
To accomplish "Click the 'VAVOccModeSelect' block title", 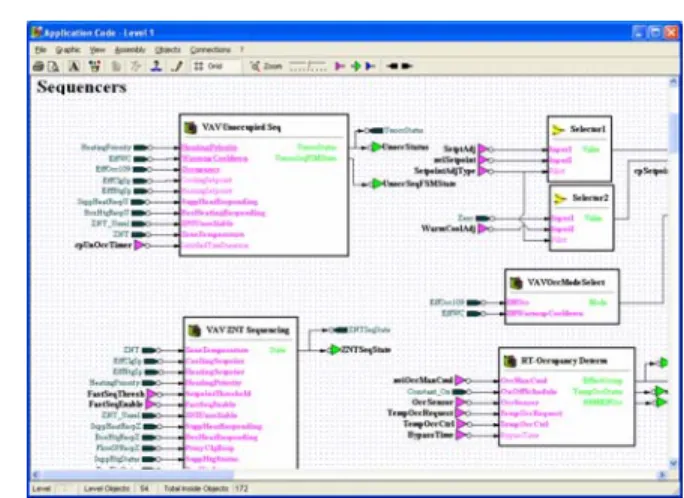I will pos(566,283).
